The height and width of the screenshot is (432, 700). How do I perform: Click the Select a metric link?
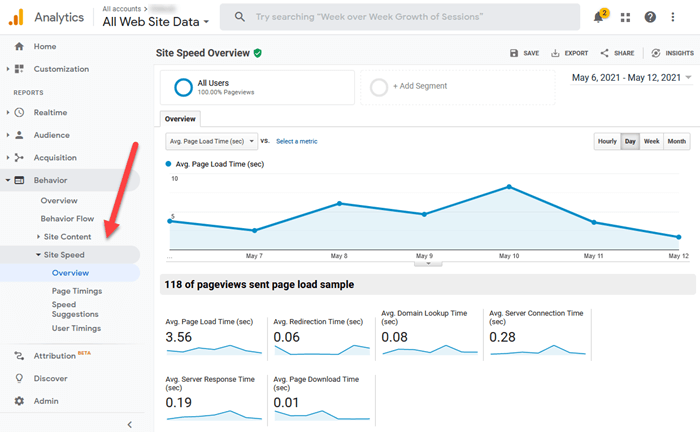296,141
